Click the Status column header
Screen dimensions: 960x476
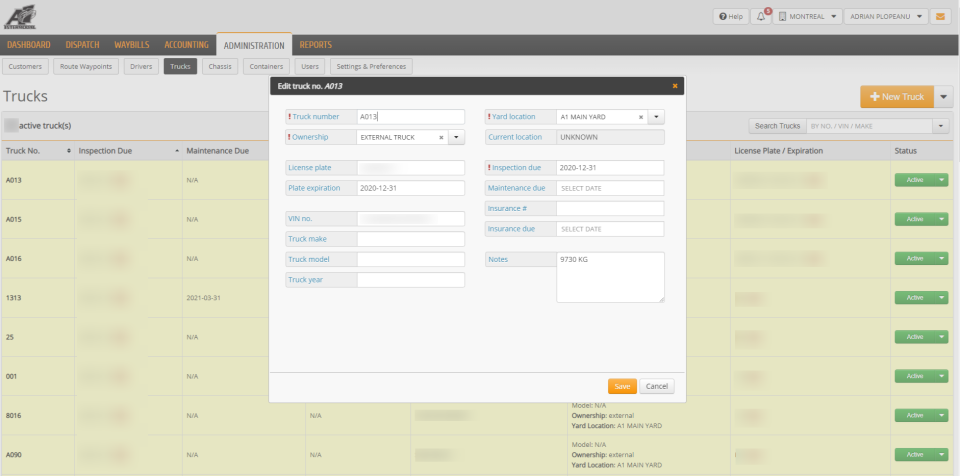[906, 151]
